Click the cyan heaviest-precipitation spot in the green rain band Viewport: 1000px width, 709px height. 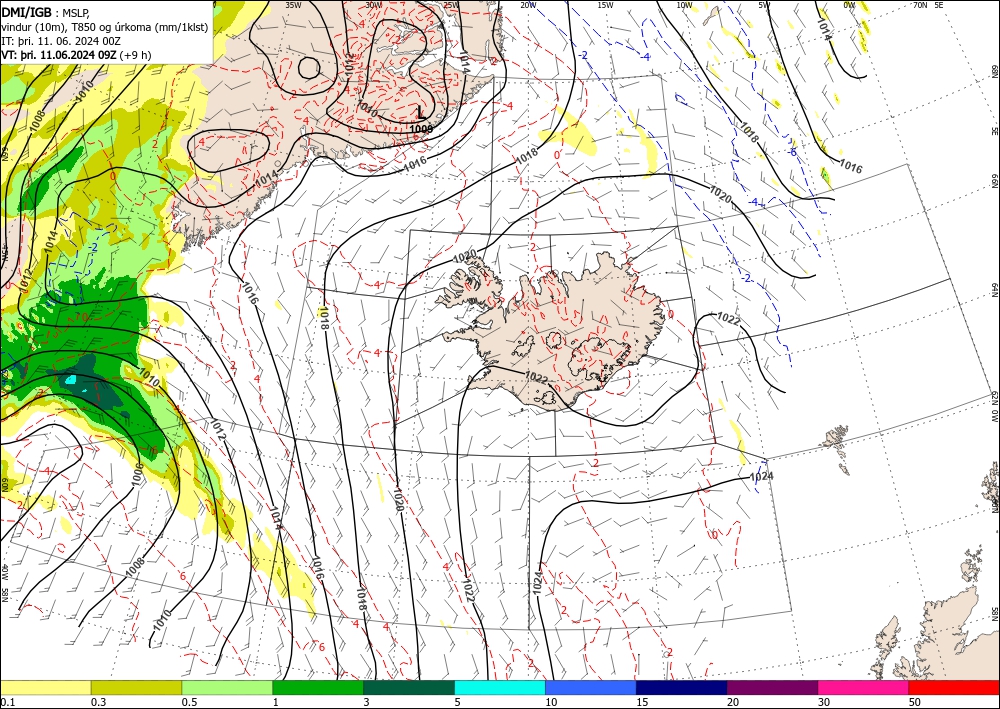click(x=71, y=380)
